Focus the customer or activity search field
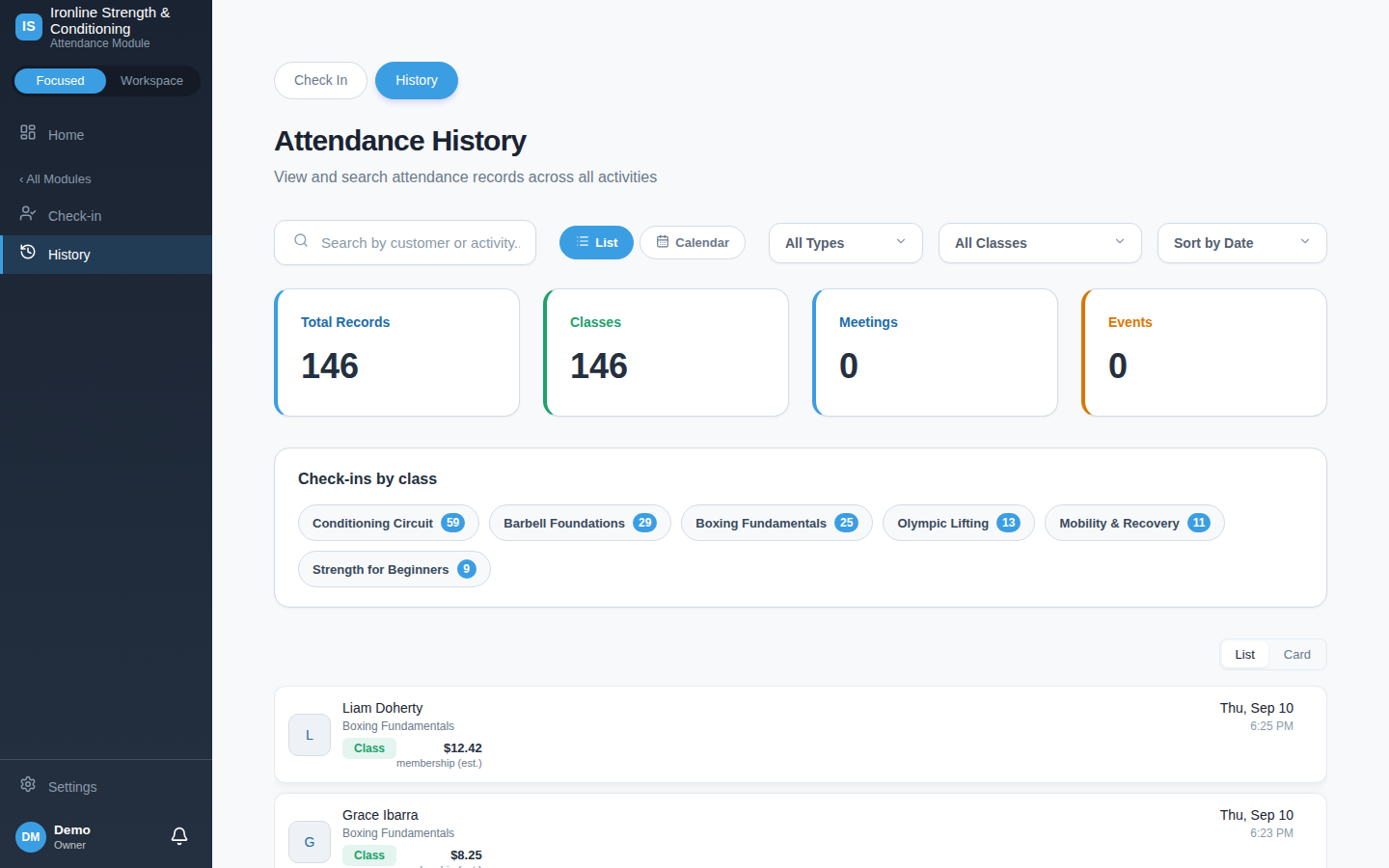Screen dimensions: 1389x868 tap(405, 243)
